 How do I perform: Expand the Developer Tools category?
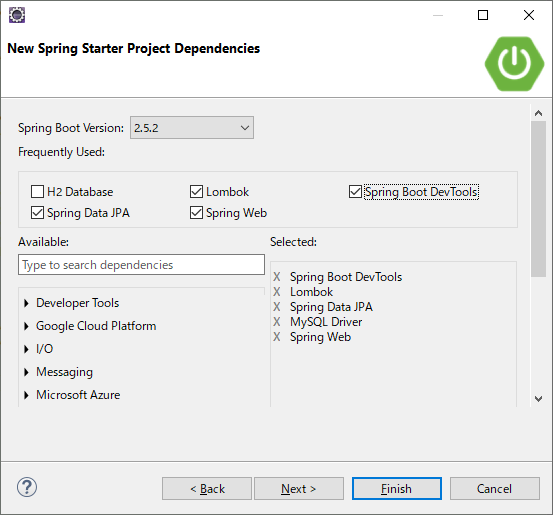[x=26, y=303]
